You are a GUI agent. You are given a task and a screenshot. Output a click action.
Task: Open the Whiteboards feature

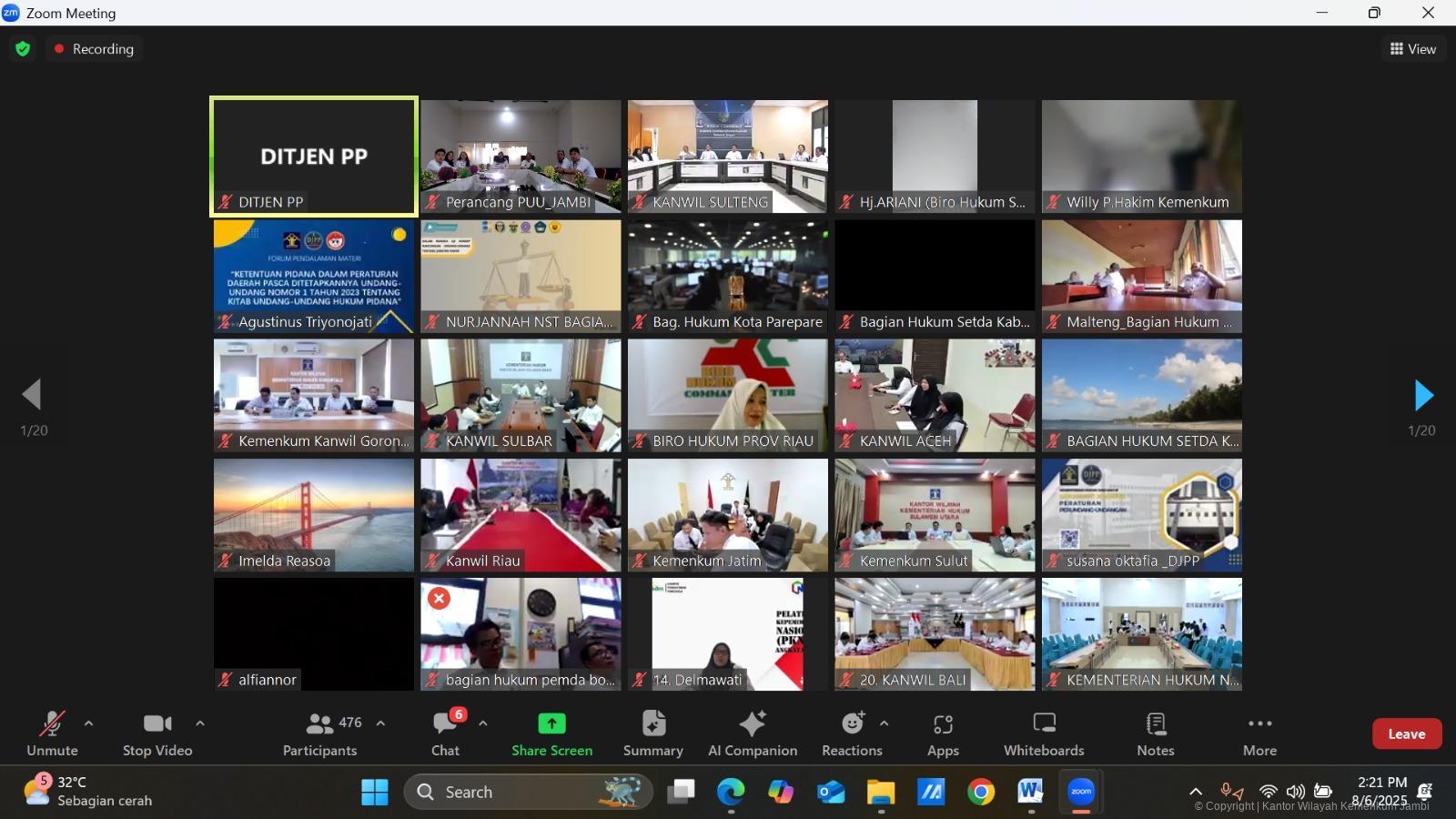(1043, 733)
